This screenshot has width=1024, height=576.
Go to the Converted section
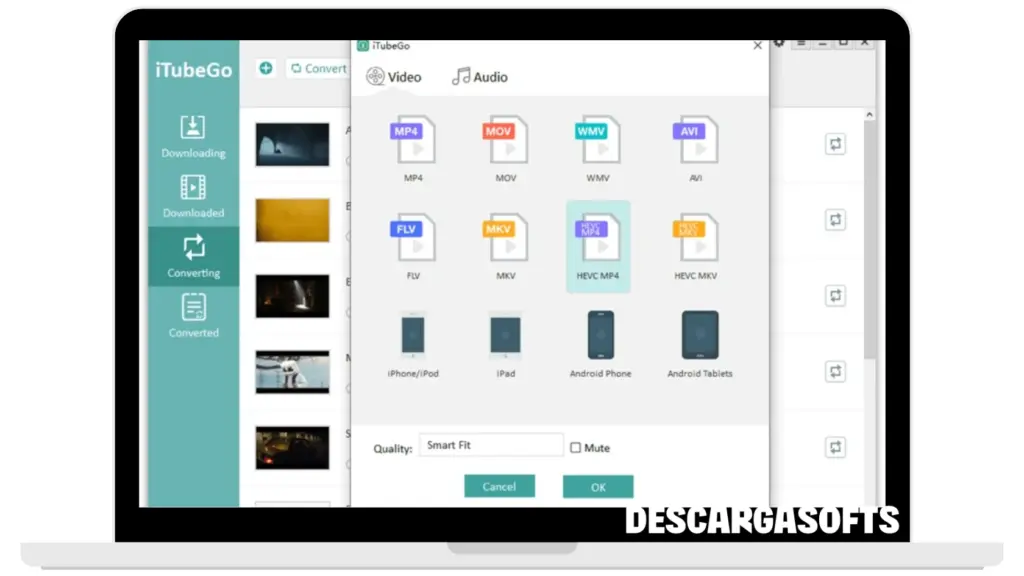tap(193, 315)
